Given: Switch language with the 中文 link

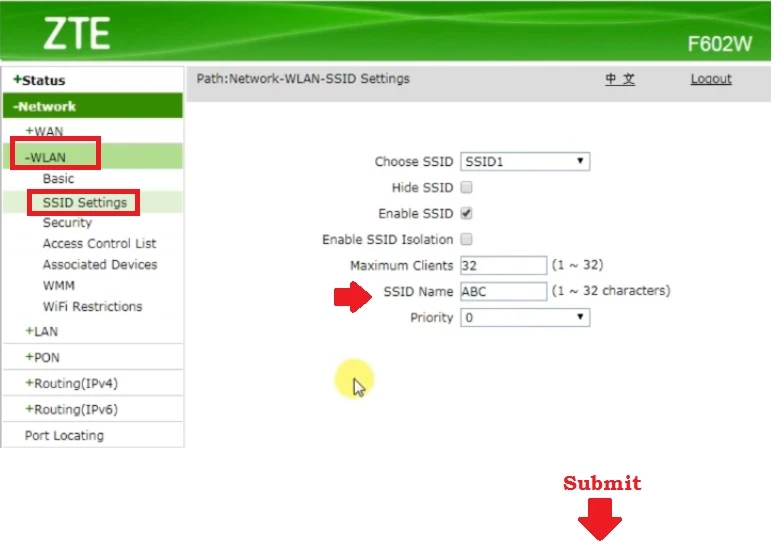Looking at the screenshot, I should click(619, 79).
